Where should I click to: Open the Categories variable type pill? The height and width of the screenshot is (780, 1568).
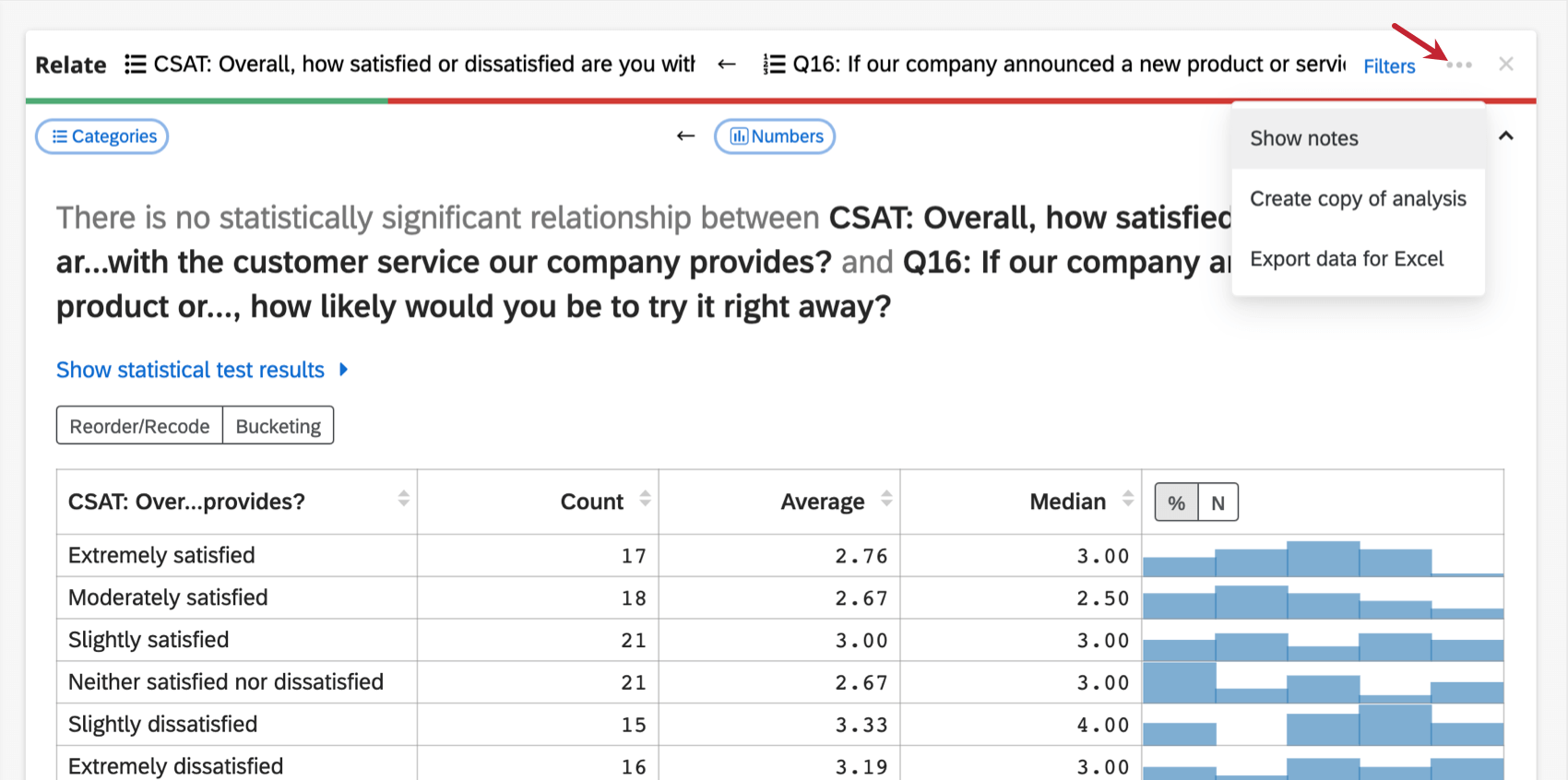click(102, 136)
